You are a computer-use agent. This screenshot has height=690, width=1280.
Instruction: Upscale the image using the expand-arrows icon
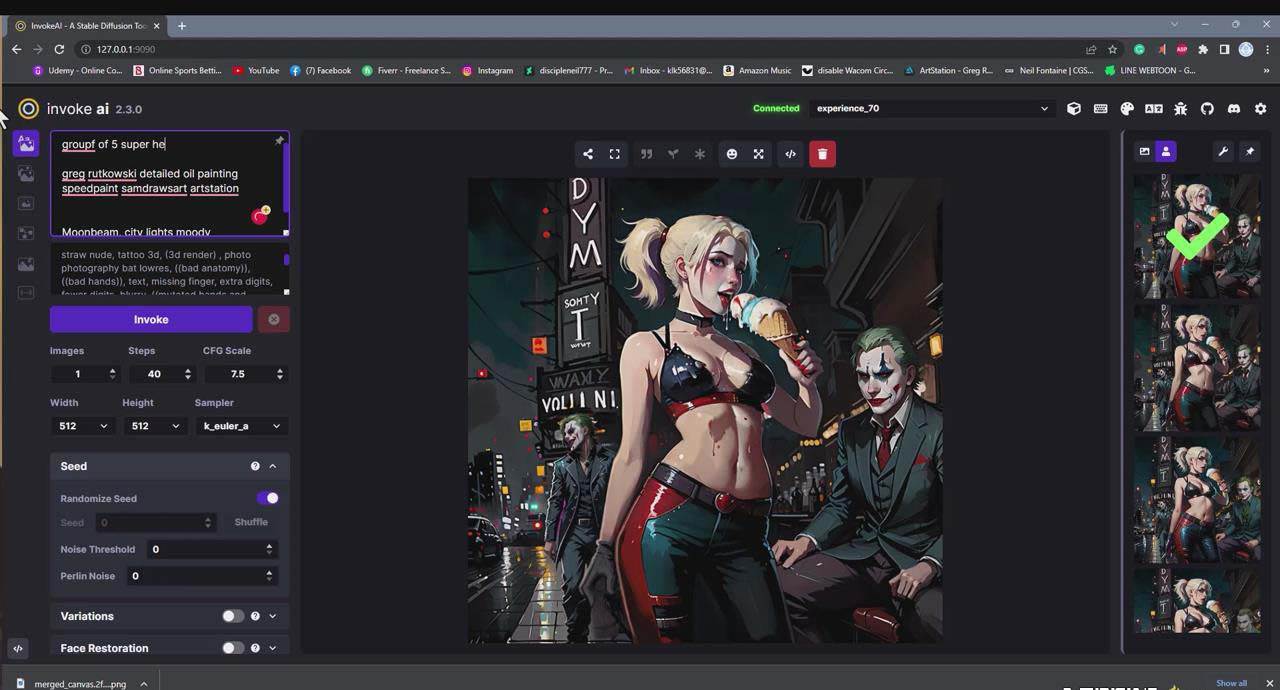click(758, 153)
